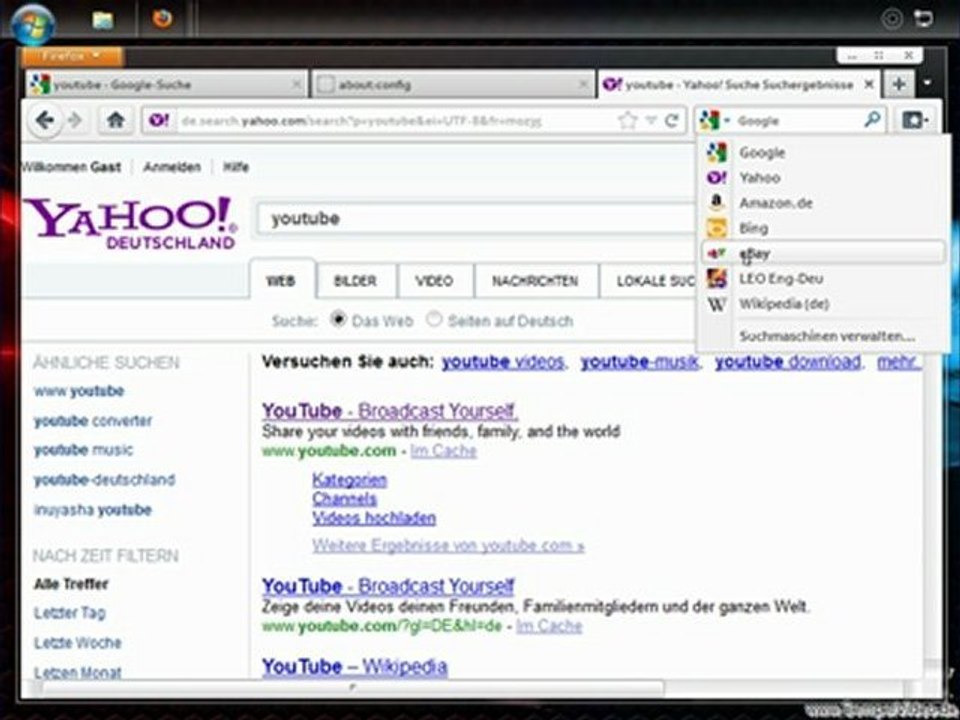This screenshot has height=720, width=960.
Task: Switch to the VIDEO search tab
Action: pyautogui.click(x=434, y=281)
